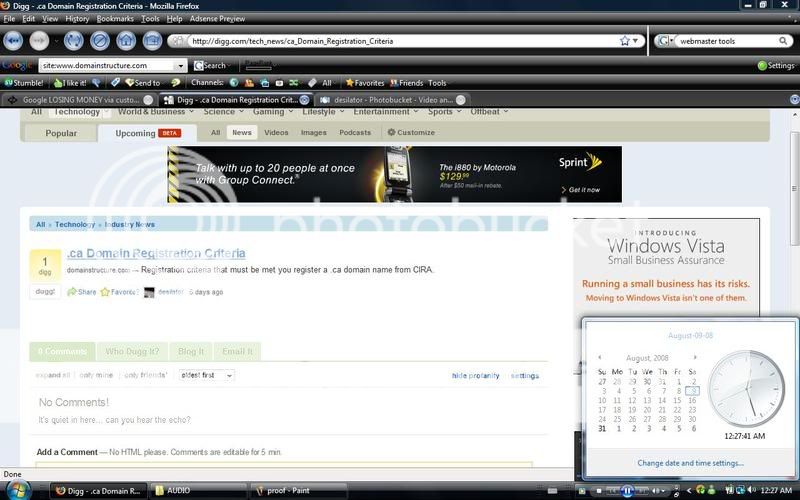The height and width of the screenshot is (500, 800).
Task: Stop playback in the taskbar media player
Action: click(598, 491)
